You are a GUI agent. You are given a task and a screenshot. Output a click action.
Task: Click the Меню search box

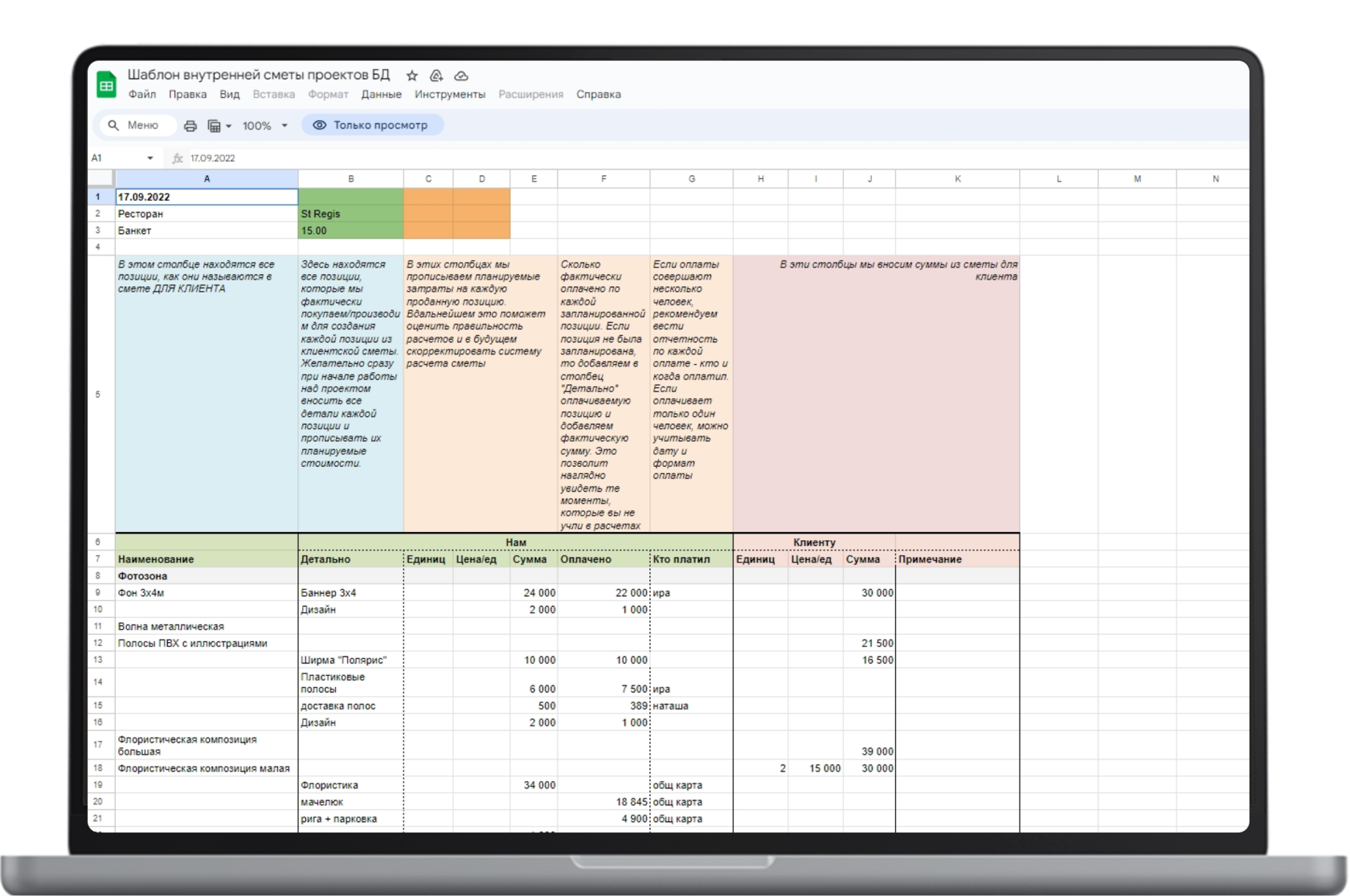[137, 125]
